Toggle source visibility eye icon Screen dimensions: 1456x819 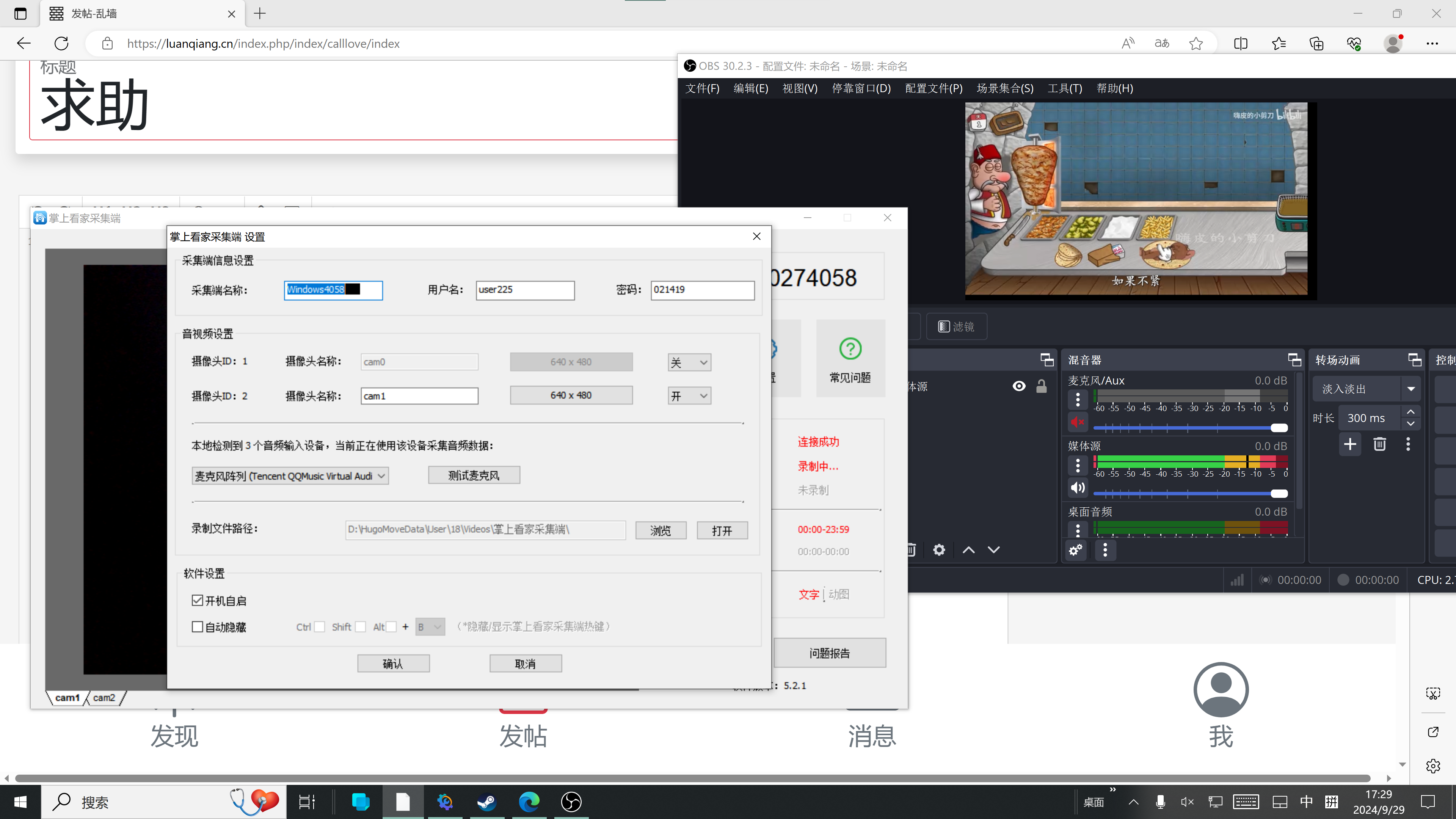1018,386
